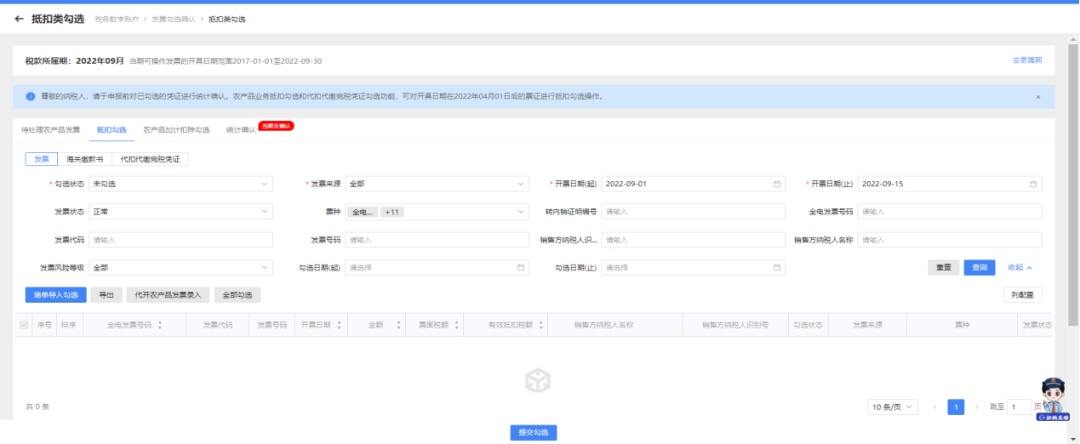Select the 海关缴款书 type option

pos(85,159)
